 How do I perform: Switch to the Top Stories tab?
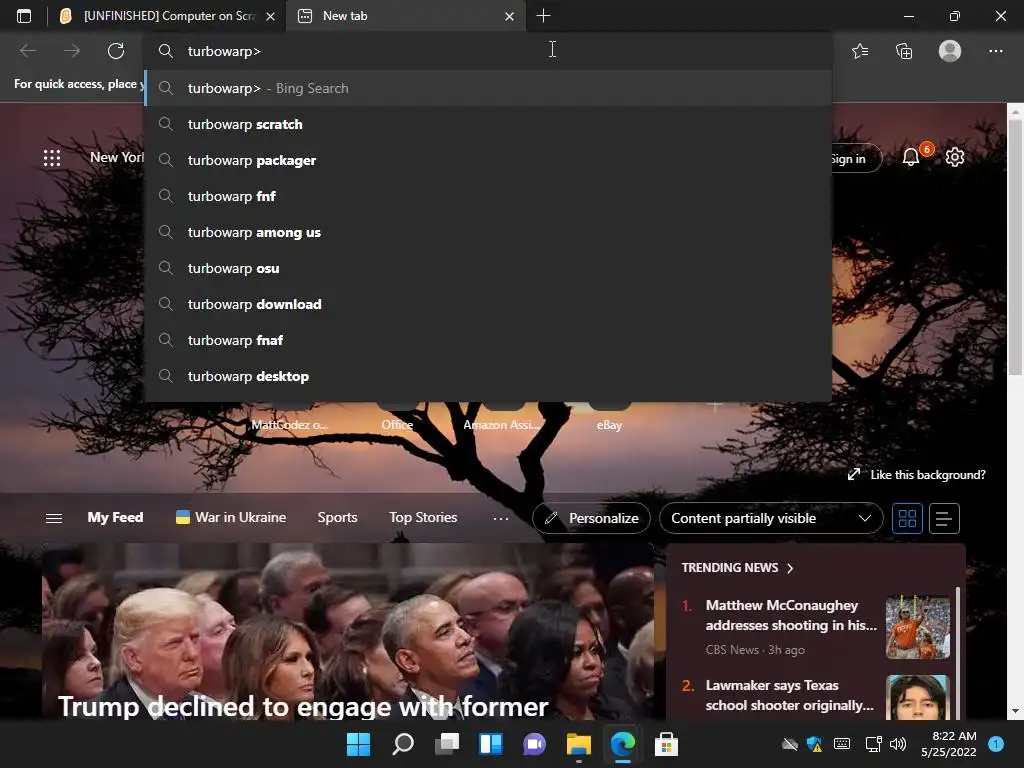423,517
